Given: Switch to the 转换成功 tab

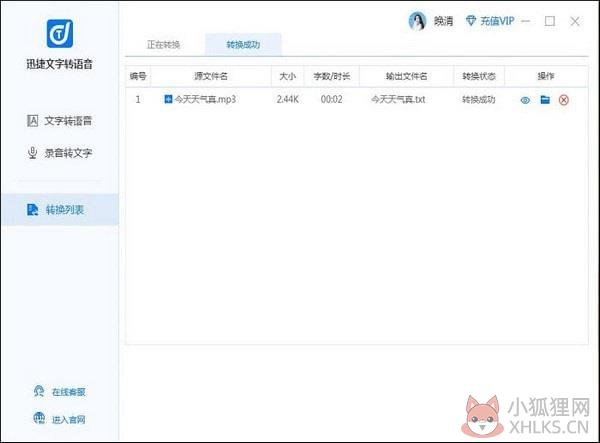Looking at the screenshot, I should coord(243,45).
